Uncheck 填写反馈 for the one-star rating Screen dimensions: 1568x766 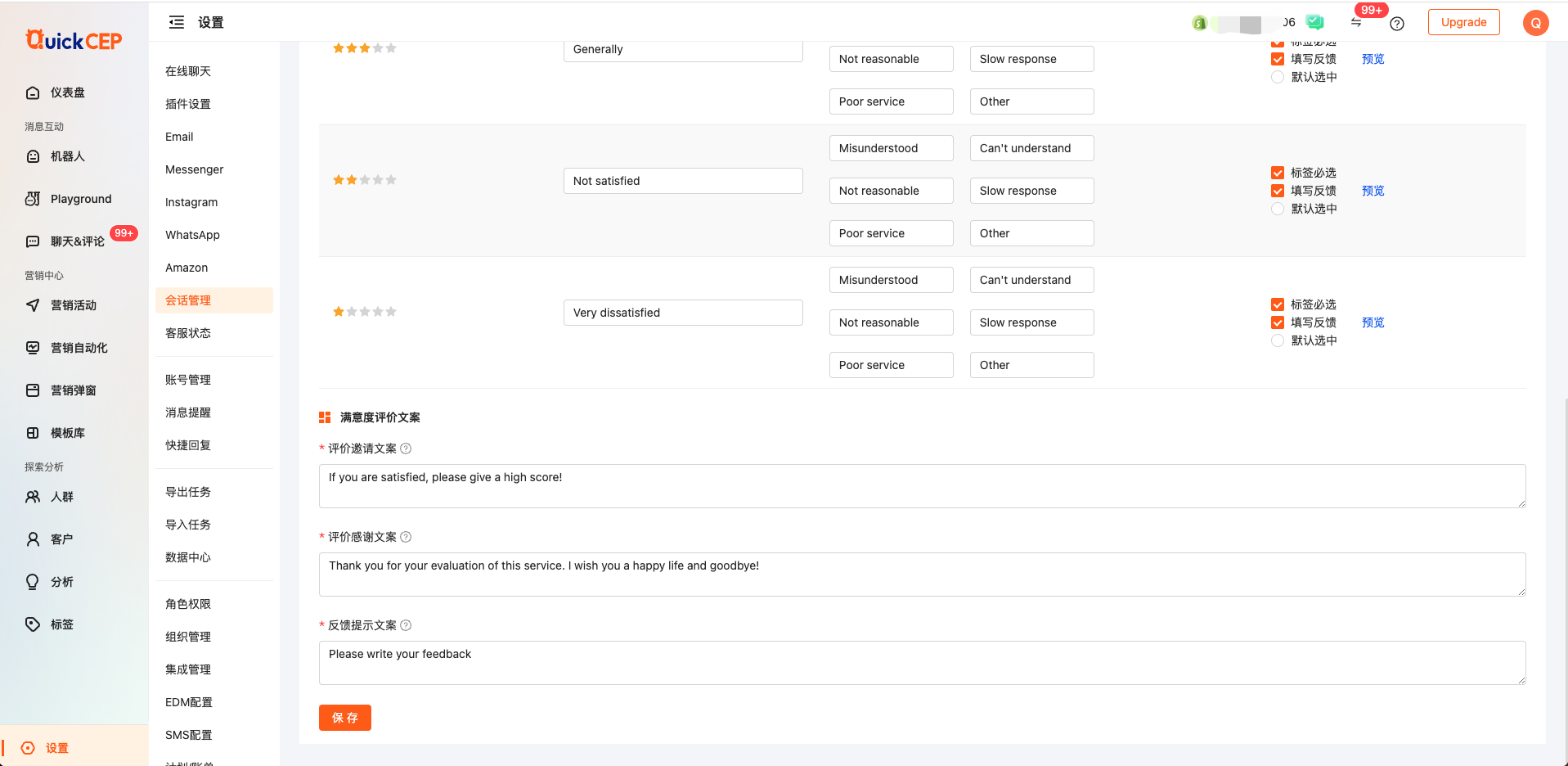[1278, 322]
